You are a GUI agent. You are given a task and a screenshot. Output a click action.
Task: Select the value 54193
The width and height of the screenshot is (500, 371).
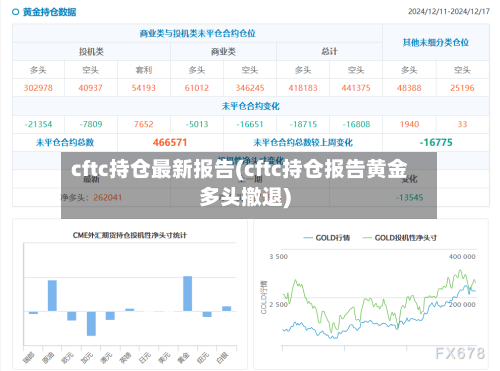144,88
